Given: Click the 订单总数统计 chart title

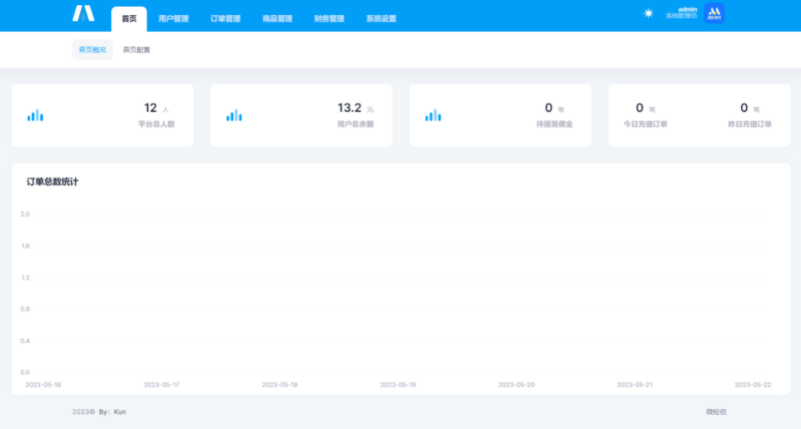Looking at the screenshot, I should (52, 181).
